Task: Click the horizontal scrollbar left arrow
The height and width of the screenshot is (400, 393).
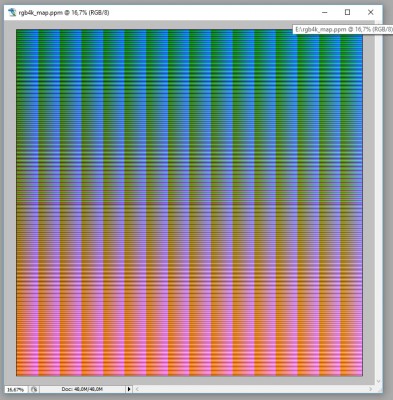Action: (137, 389)
